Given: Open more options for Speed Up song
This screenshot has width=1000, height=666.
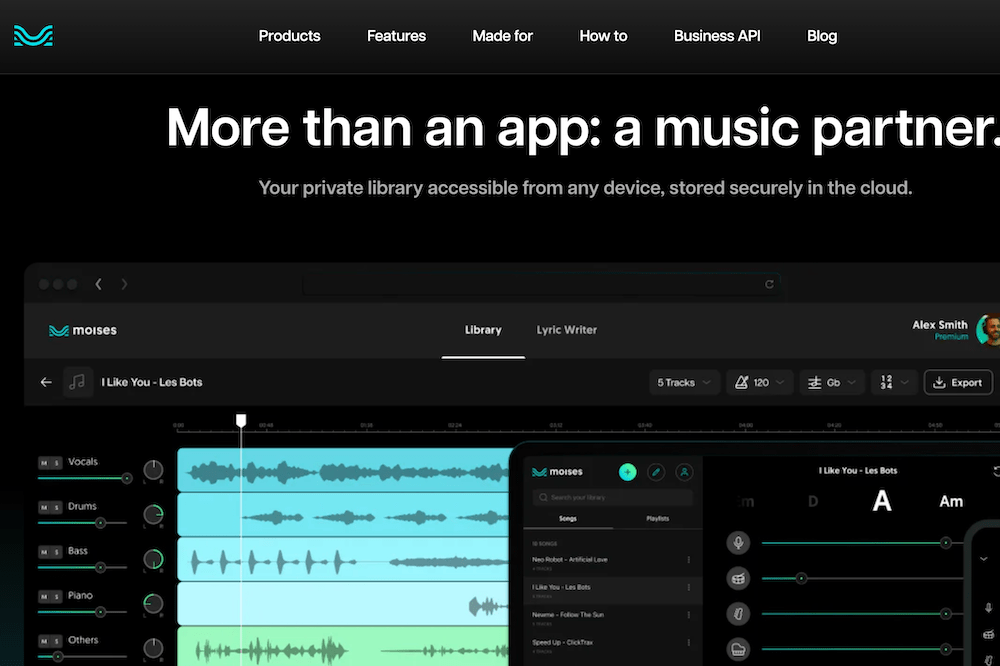Looking at the screenshot, I should coord(689,642).
